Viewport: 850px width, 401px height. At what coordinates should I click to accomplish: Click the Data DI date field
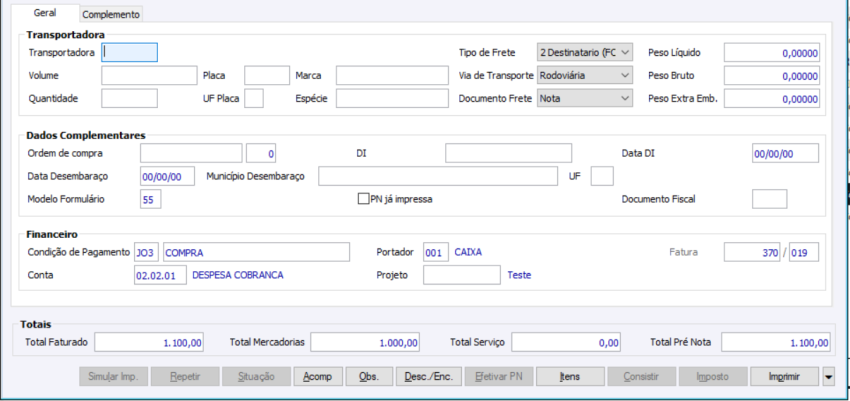pos(785,153)
